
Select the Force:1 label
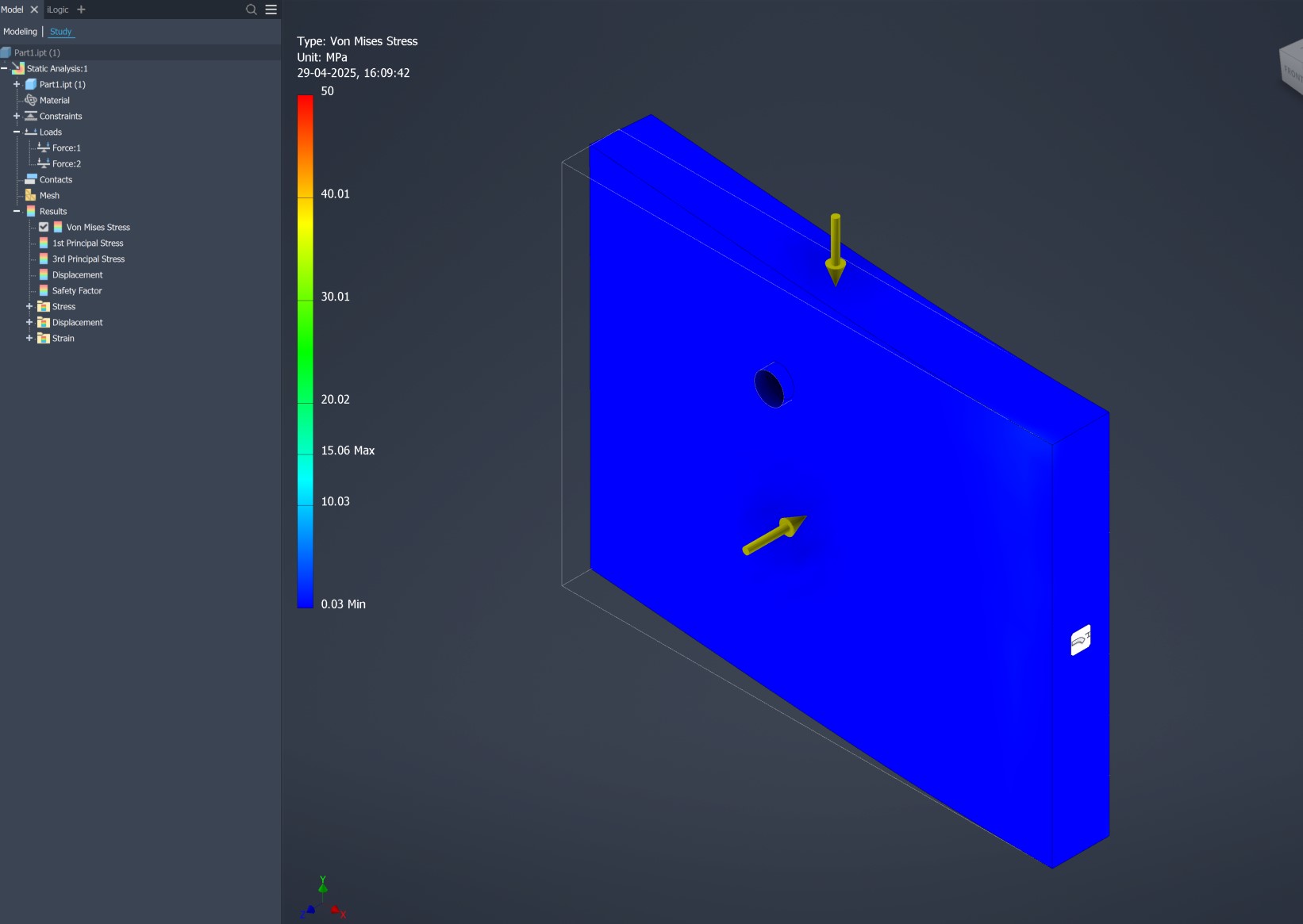coord(67,148)
